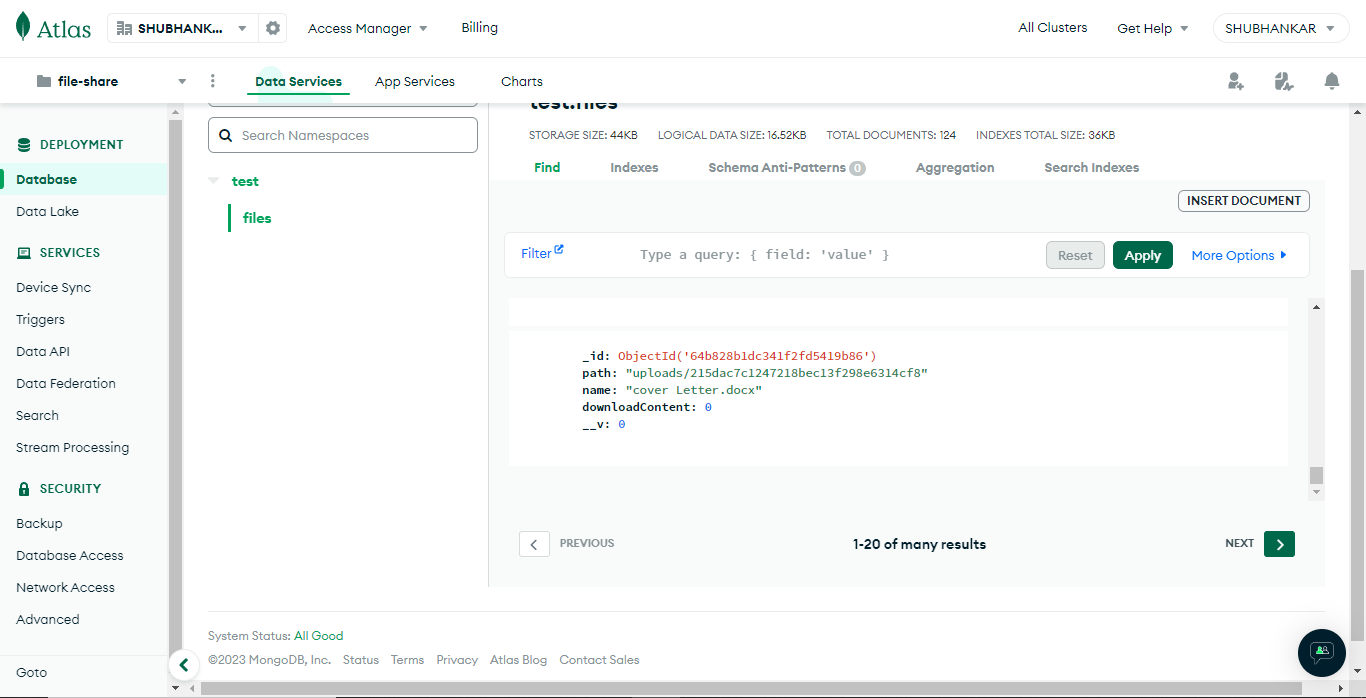Open the Aggregation tab
The height and width of the screenshot is (698, 1366).
(x=955, y=167)
